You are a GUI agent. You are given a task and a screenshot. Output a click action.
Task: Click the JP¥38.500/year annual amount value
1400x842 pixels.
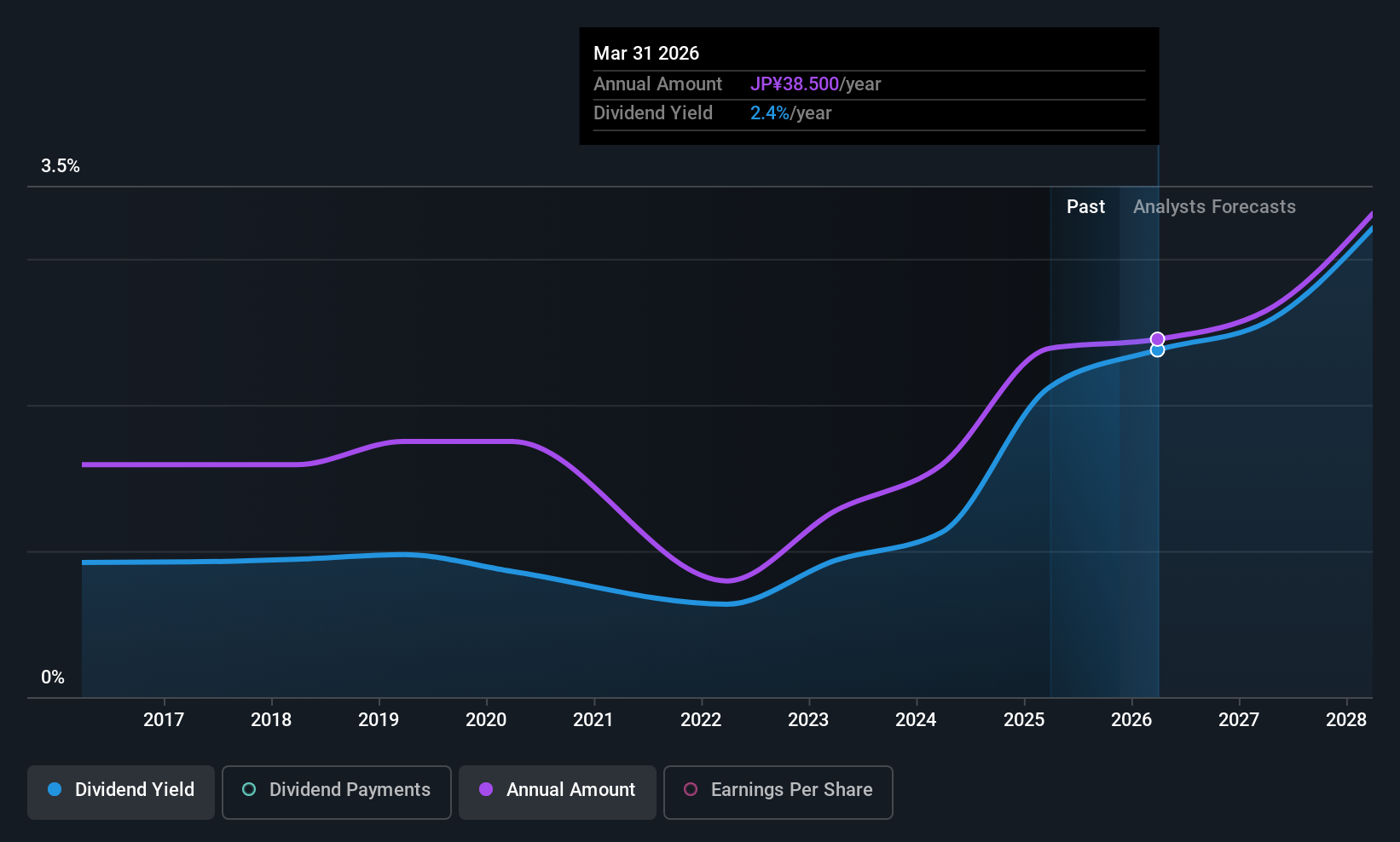coord(815,84)
